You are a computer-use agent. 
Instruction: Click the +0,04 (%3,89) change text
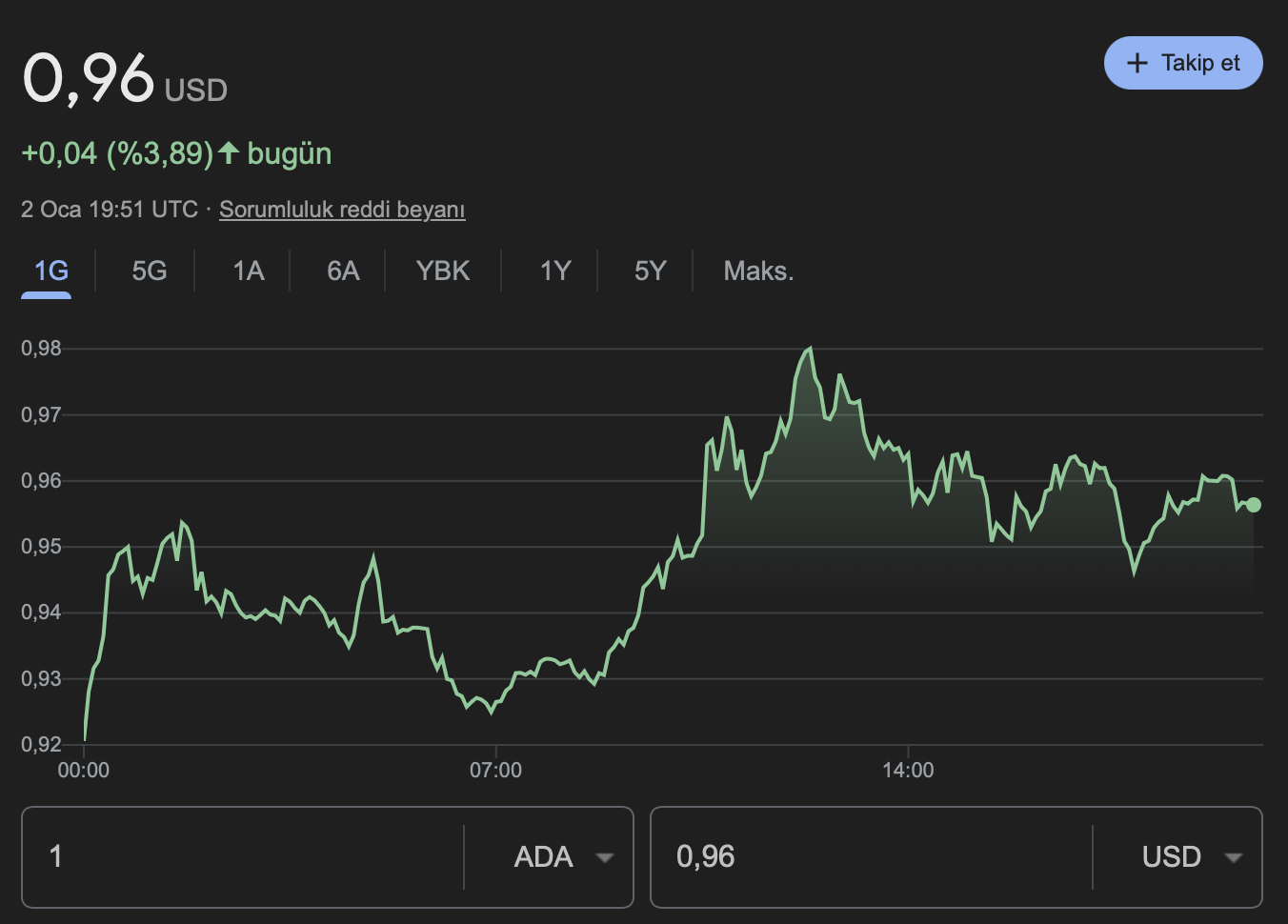(117, 153)
